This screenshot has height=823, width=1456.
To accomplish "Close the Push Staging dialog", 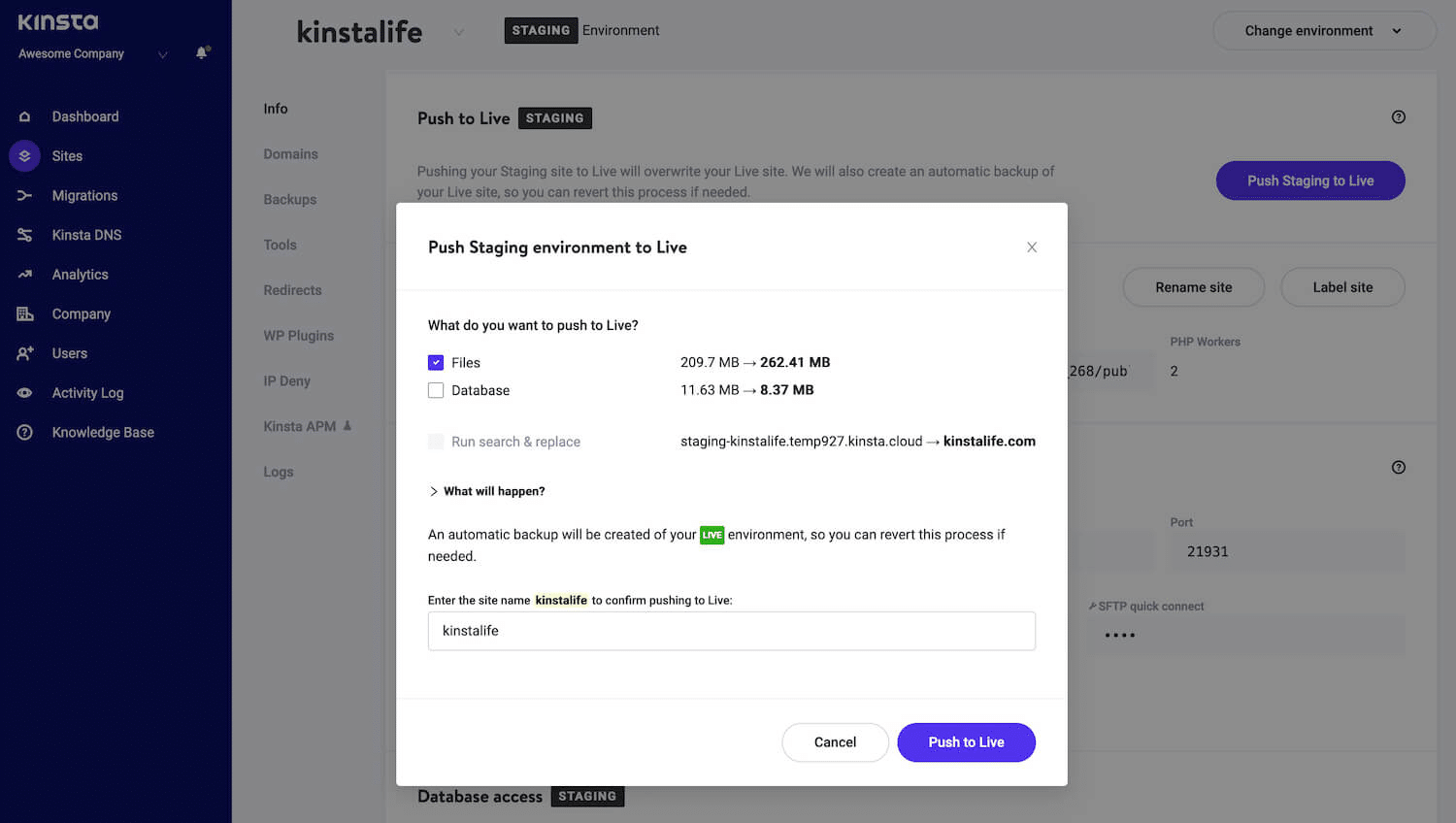I will (1032, 247).
